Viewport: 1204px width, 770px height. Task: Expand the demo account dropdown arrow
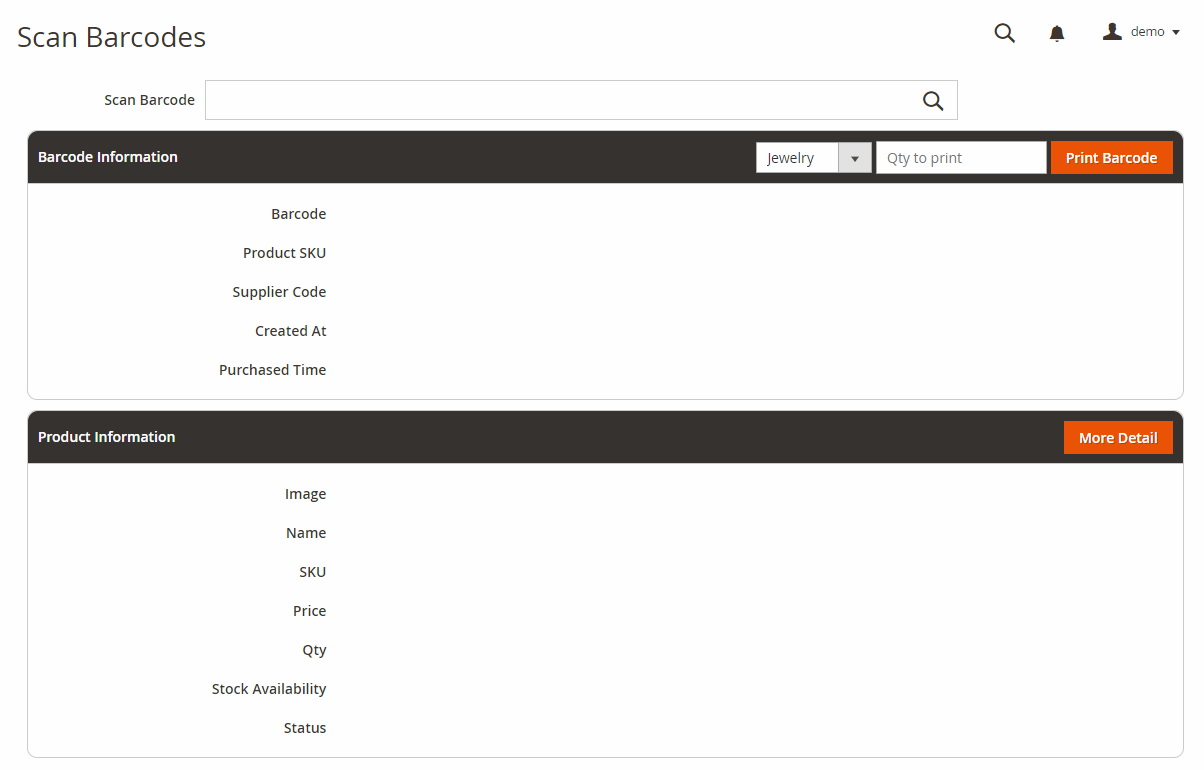point(1176,33)
